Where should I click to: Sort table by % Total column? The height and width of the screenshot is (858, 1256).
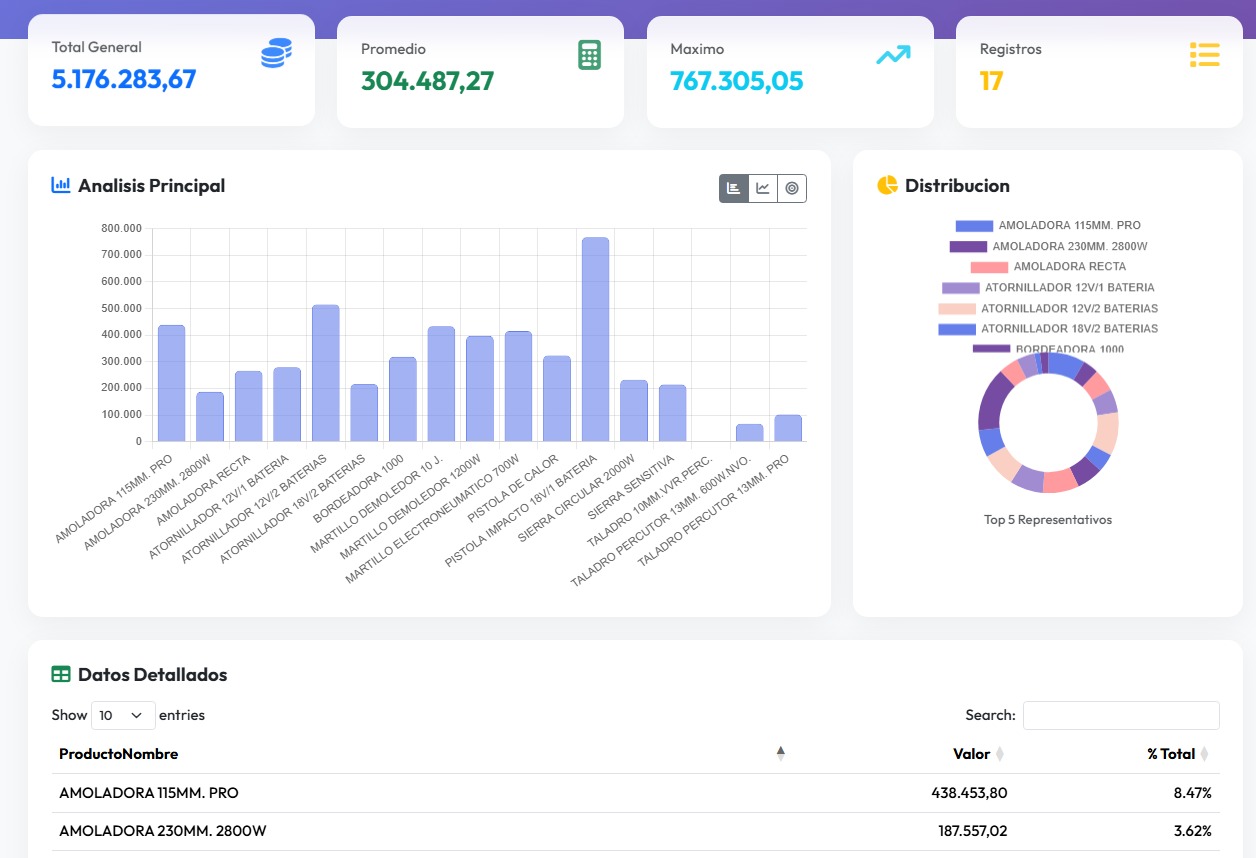coord(1171,754)
